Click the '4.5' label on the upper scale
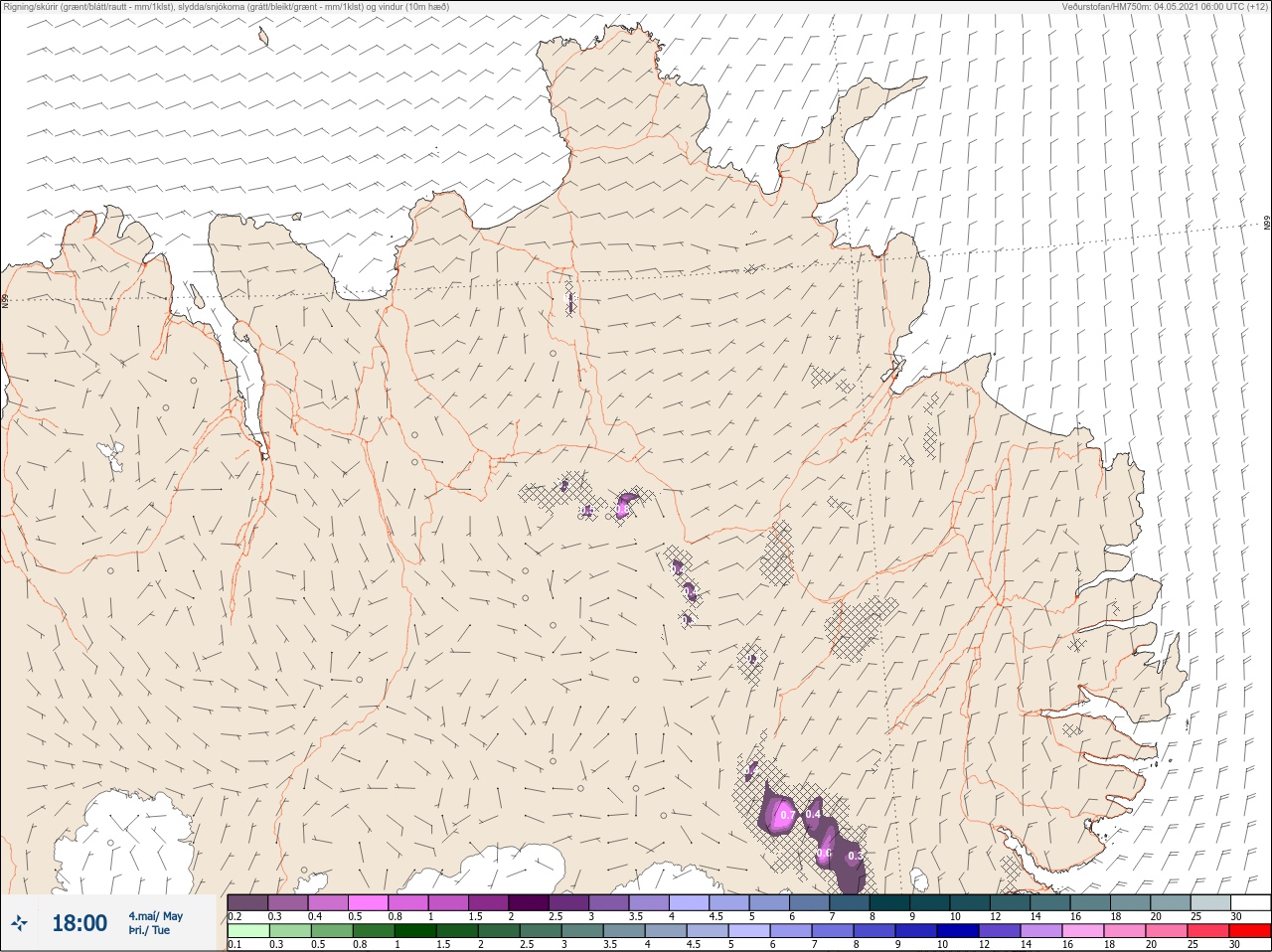 (715, 916)
